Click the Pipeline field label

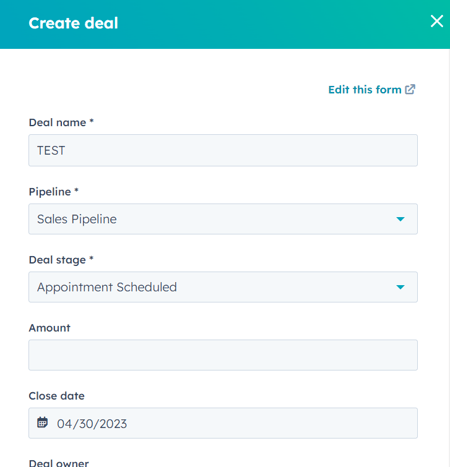(50, 192)
